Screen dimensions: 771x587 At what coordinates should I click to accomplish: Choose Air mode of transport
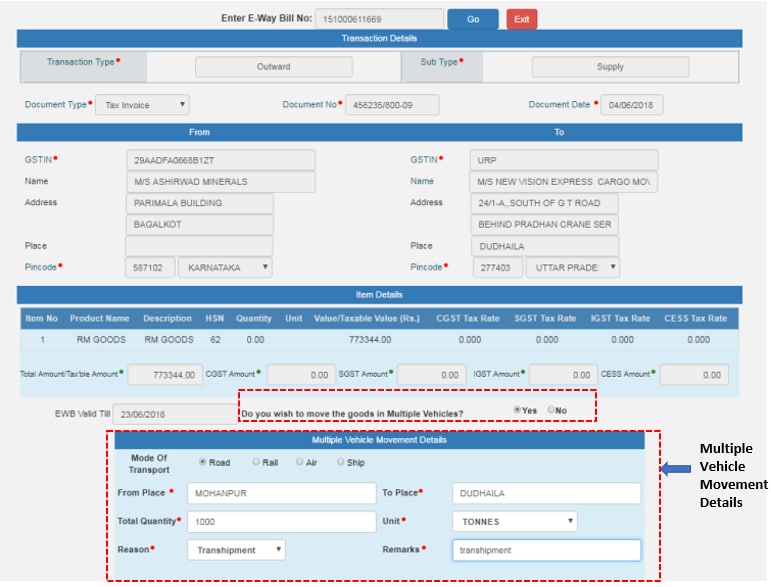coord(299,462)
